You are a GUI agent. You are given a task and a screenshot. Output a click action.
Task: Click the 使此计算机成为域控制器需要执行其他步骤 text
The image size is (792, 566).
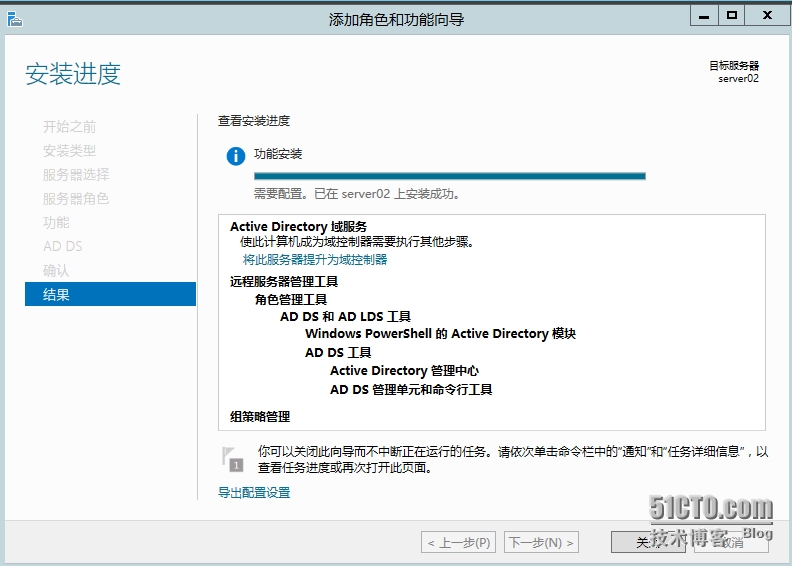point(358,242)
